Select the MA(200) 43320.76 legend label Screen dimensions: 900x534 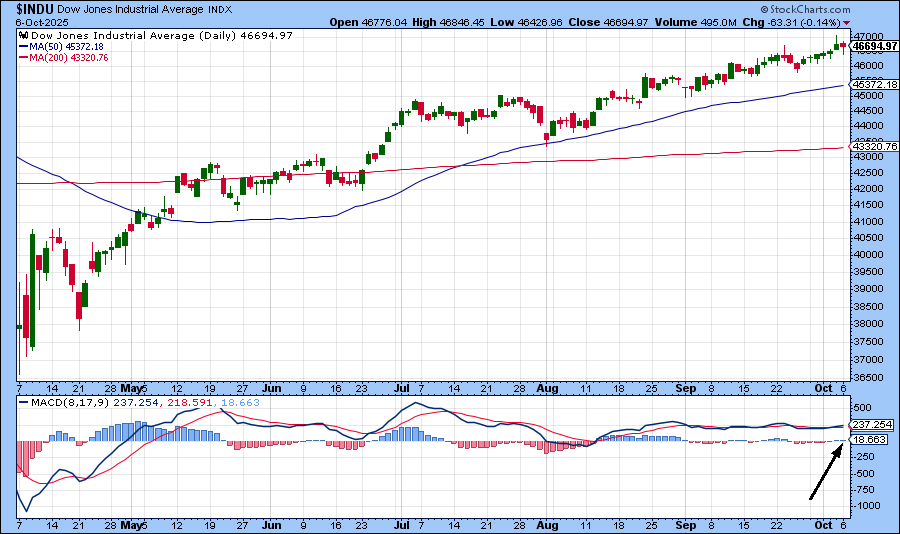point(69,57)
